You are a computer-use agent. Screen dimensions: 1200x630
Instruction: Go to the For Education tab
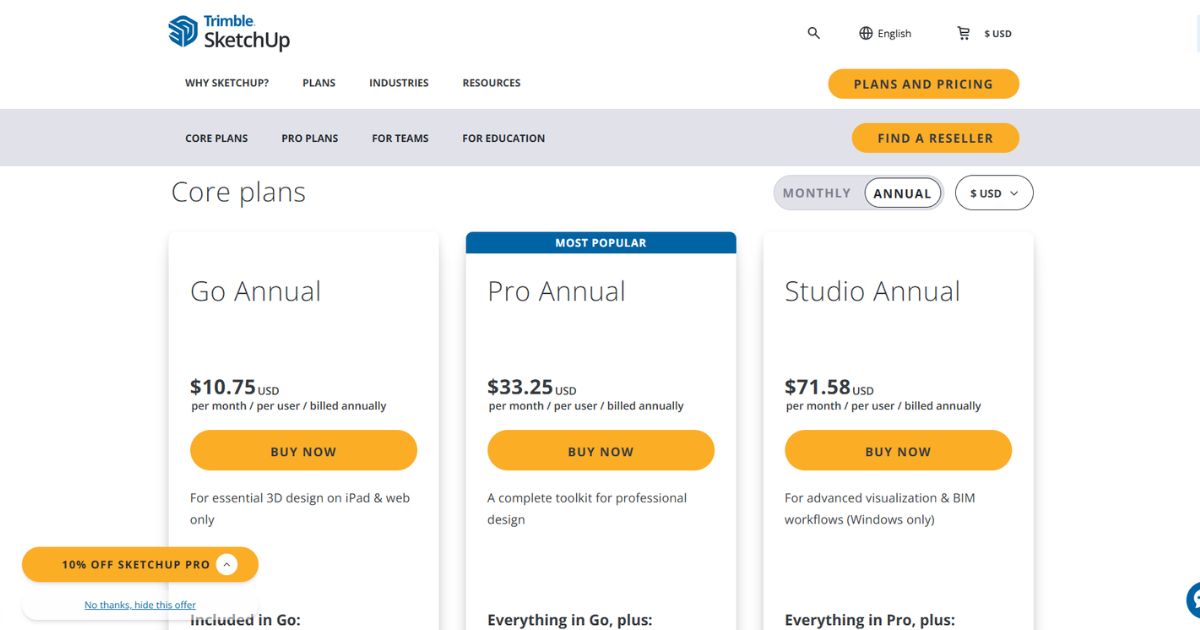[503, 138]
